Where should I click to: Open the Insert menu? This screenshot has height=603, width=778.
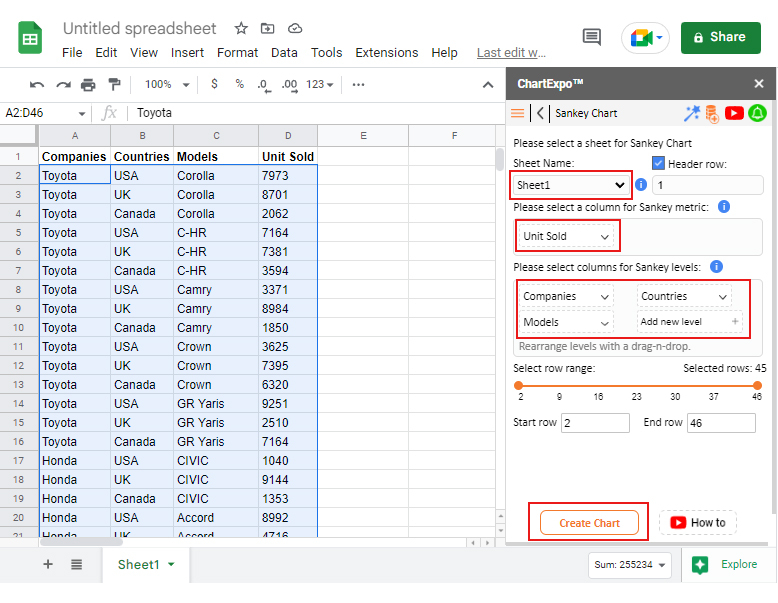point(187,53)
